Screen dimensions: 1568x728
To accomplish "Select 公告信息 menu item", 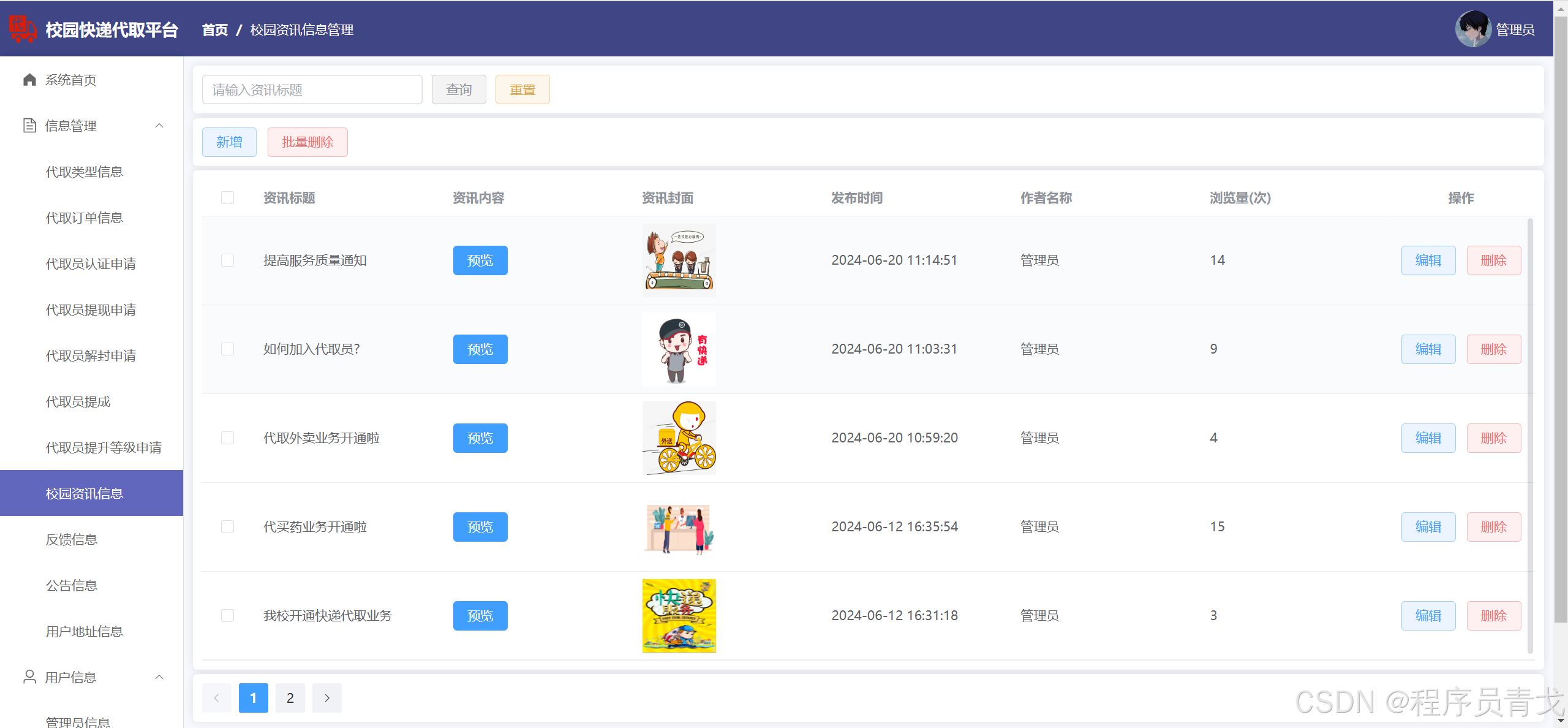I will (x=72, y=585).
